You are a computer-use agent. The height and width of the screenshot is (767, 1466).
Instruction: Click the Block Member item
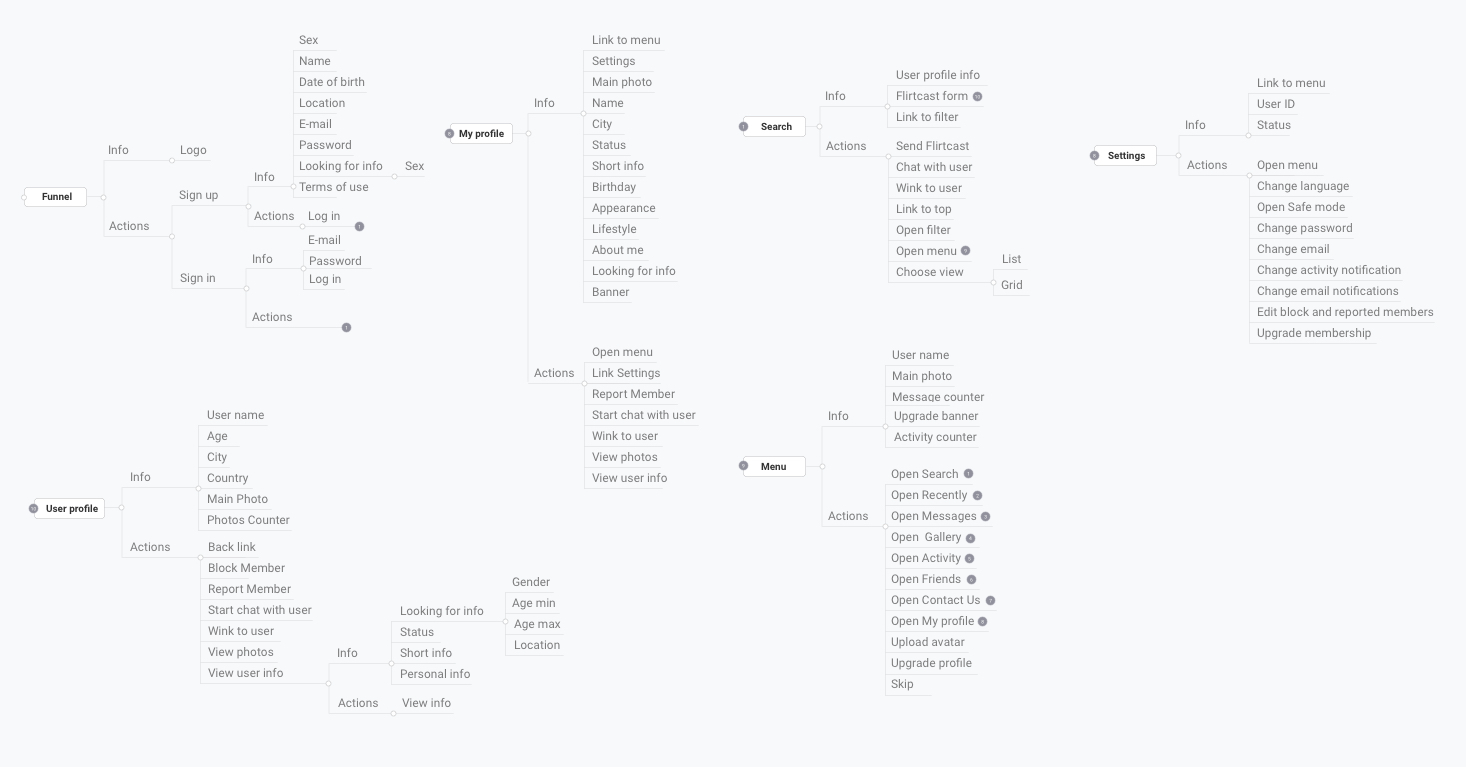point(246,568)
